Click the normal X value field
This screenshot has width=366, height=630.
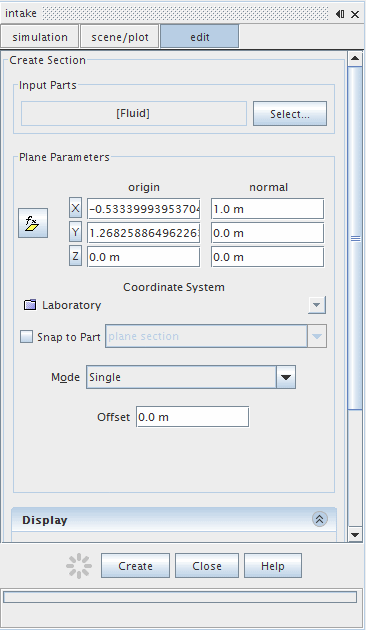[268, 209]
